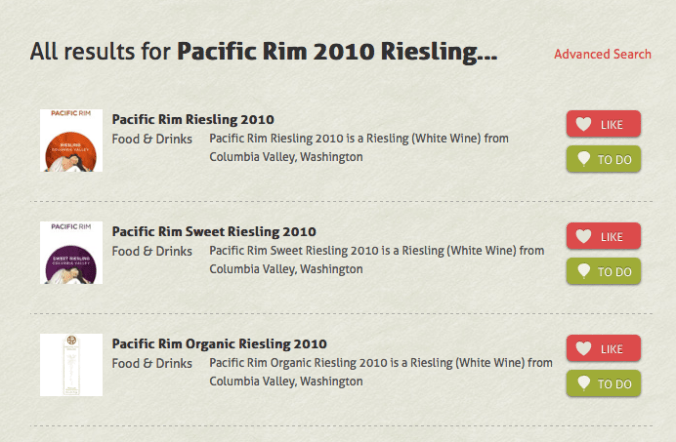Click the pin icon for Organic Riesling

pyautogui.click(x=584, y=383)
